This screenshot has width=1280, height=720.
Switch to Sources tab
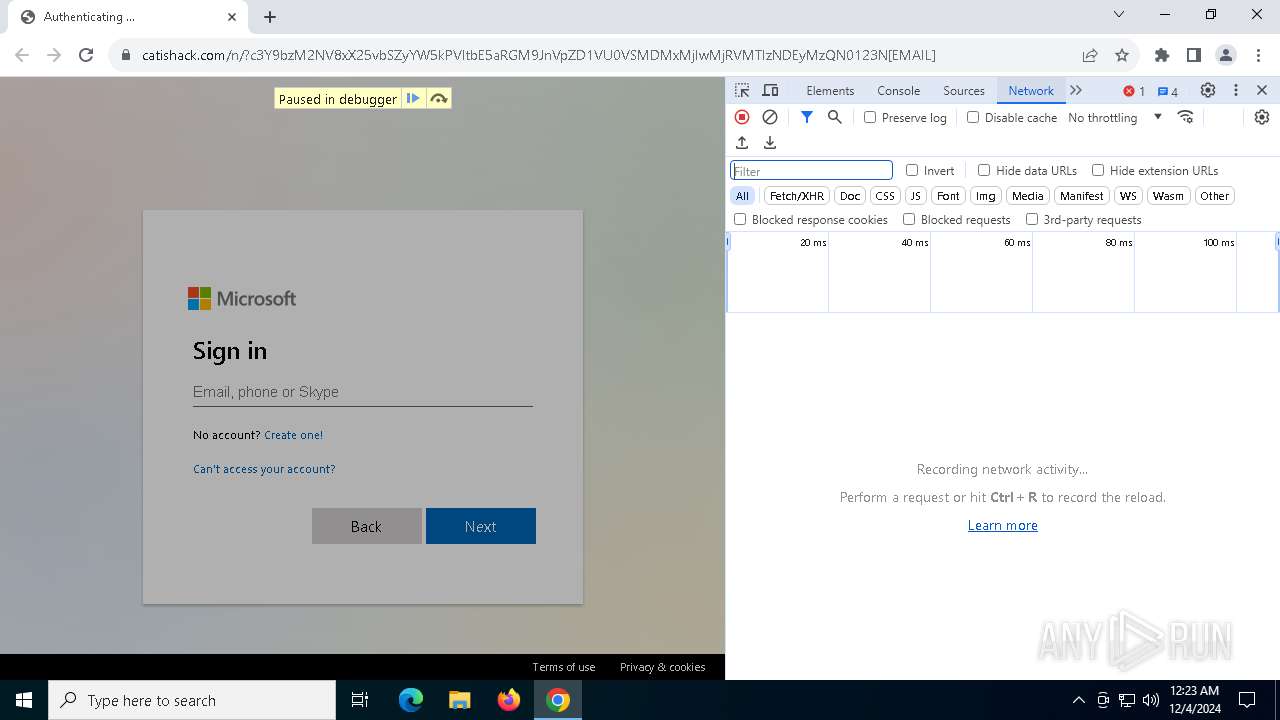coord(964,90)
